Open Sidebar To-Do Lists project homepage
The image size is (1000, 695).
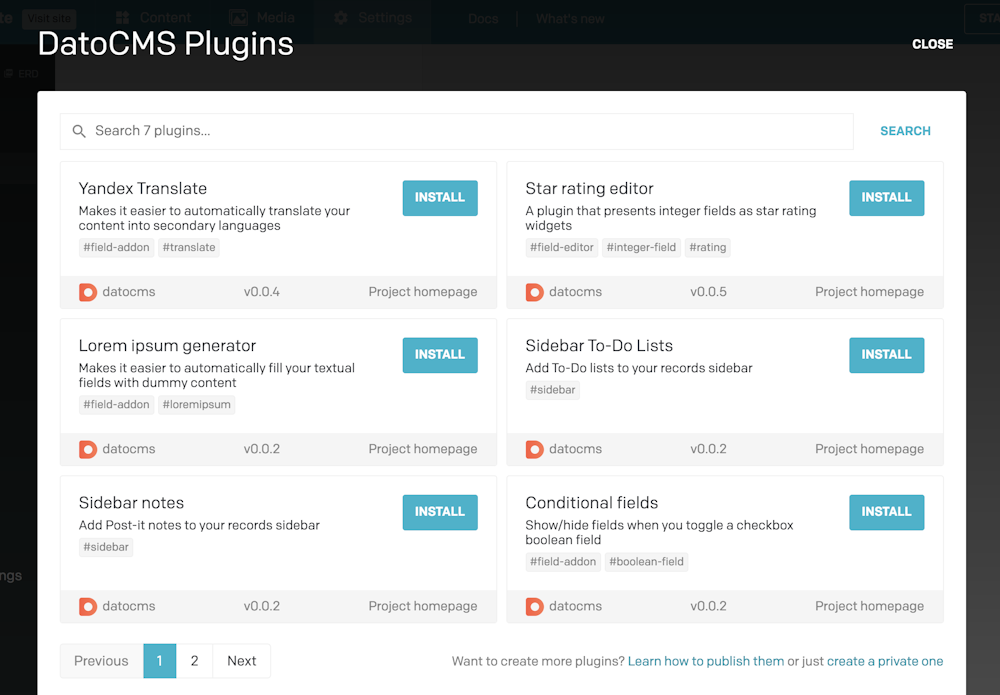869,449
